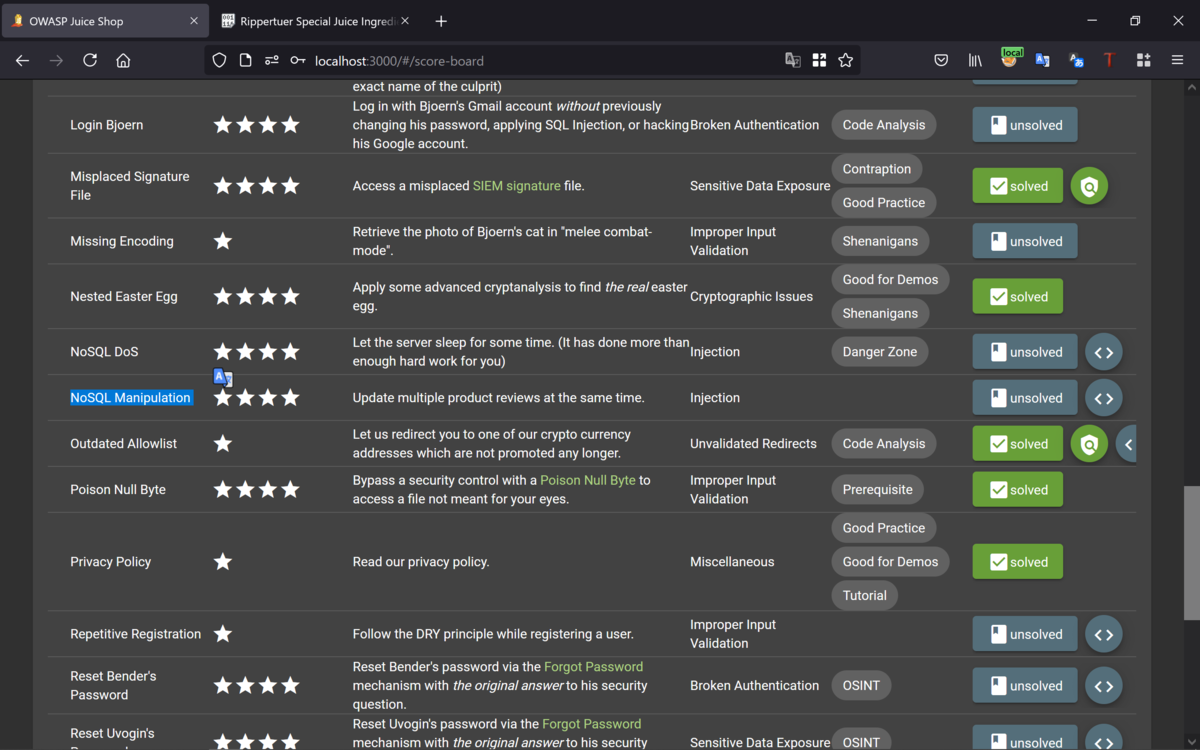Expand the side arrow next to Outdated Allowlist
The image size is (1200, 750).
point(1127,444)
